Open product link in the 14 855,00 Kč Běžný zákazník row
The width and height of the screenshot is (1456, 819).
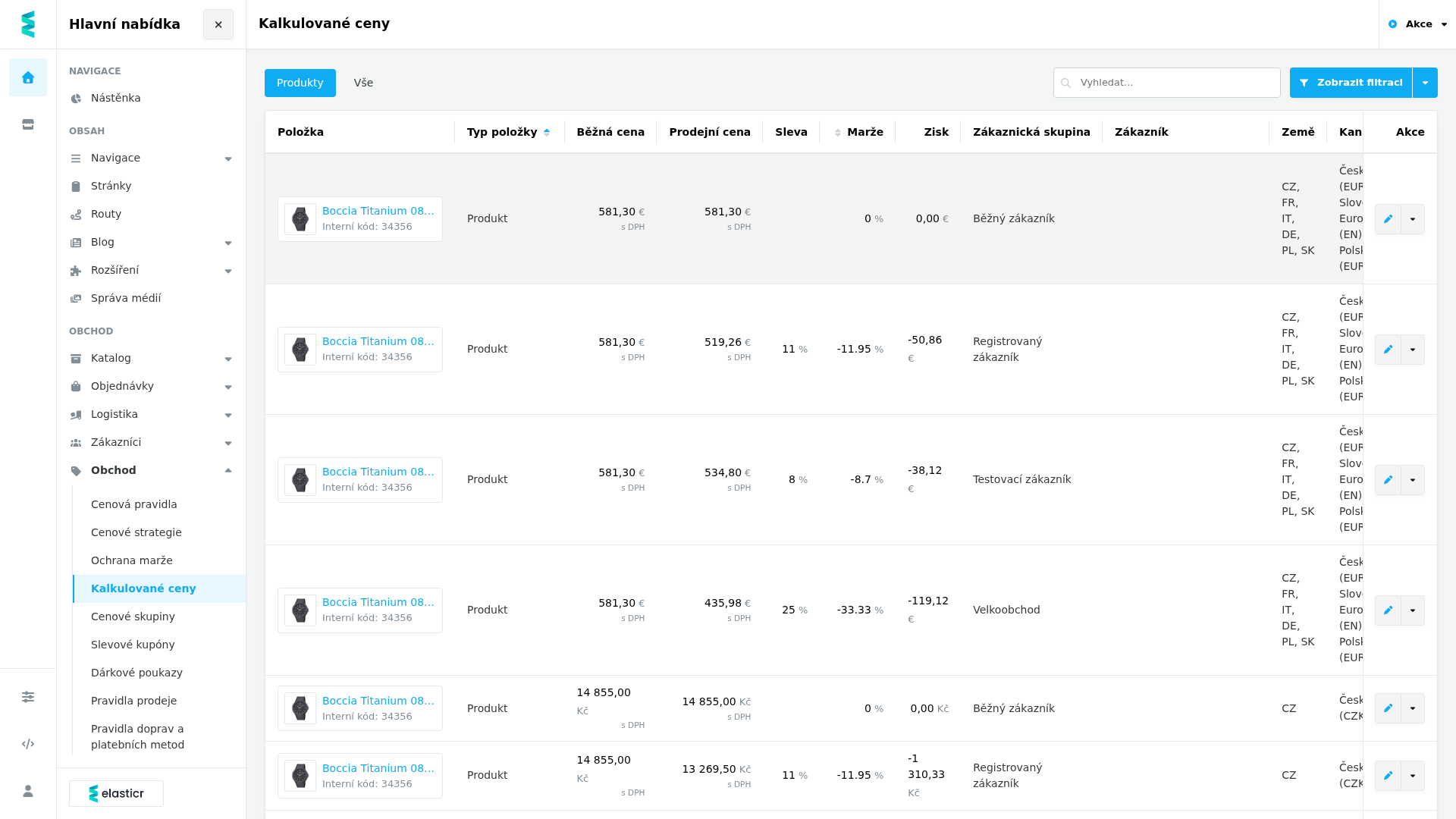pyautogui.click(x=378, y=701)
